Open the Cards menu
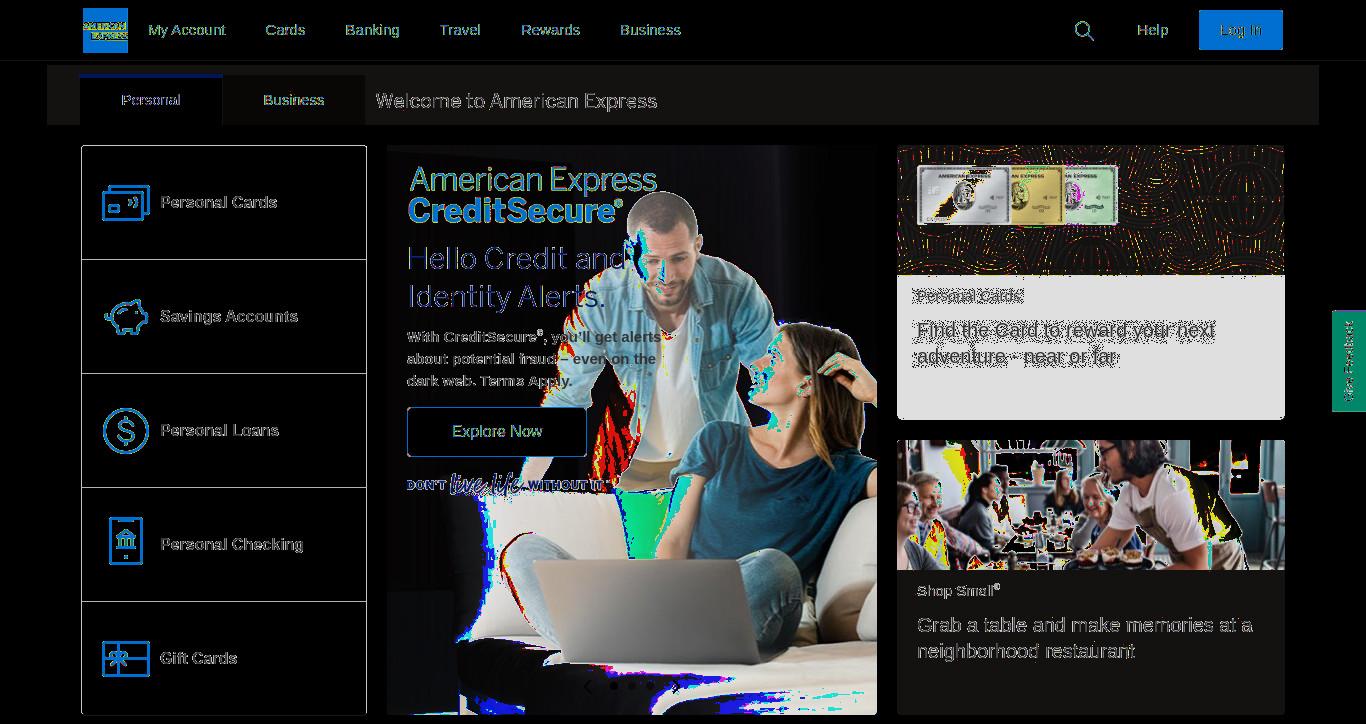 pos(285,30)
